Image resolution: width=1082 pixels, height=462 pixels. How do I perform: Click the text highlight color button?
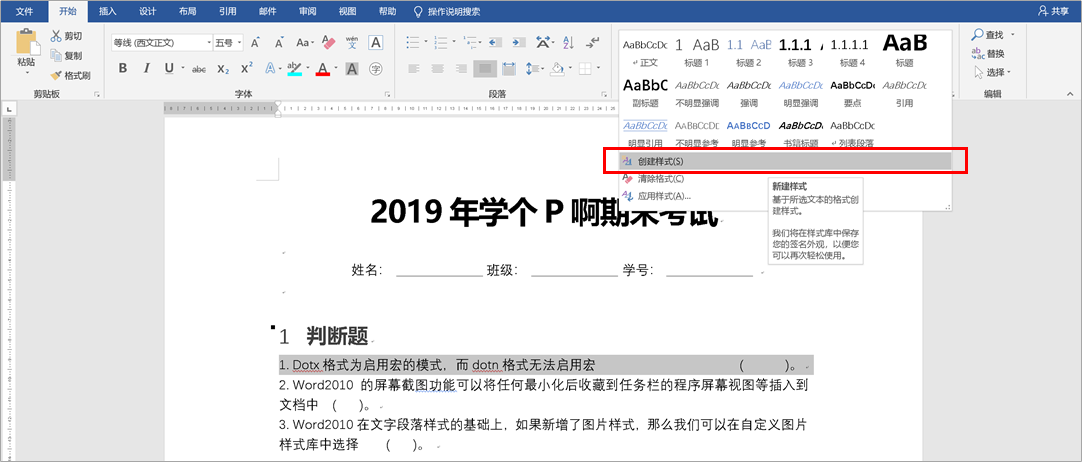[x=295, y=68]
